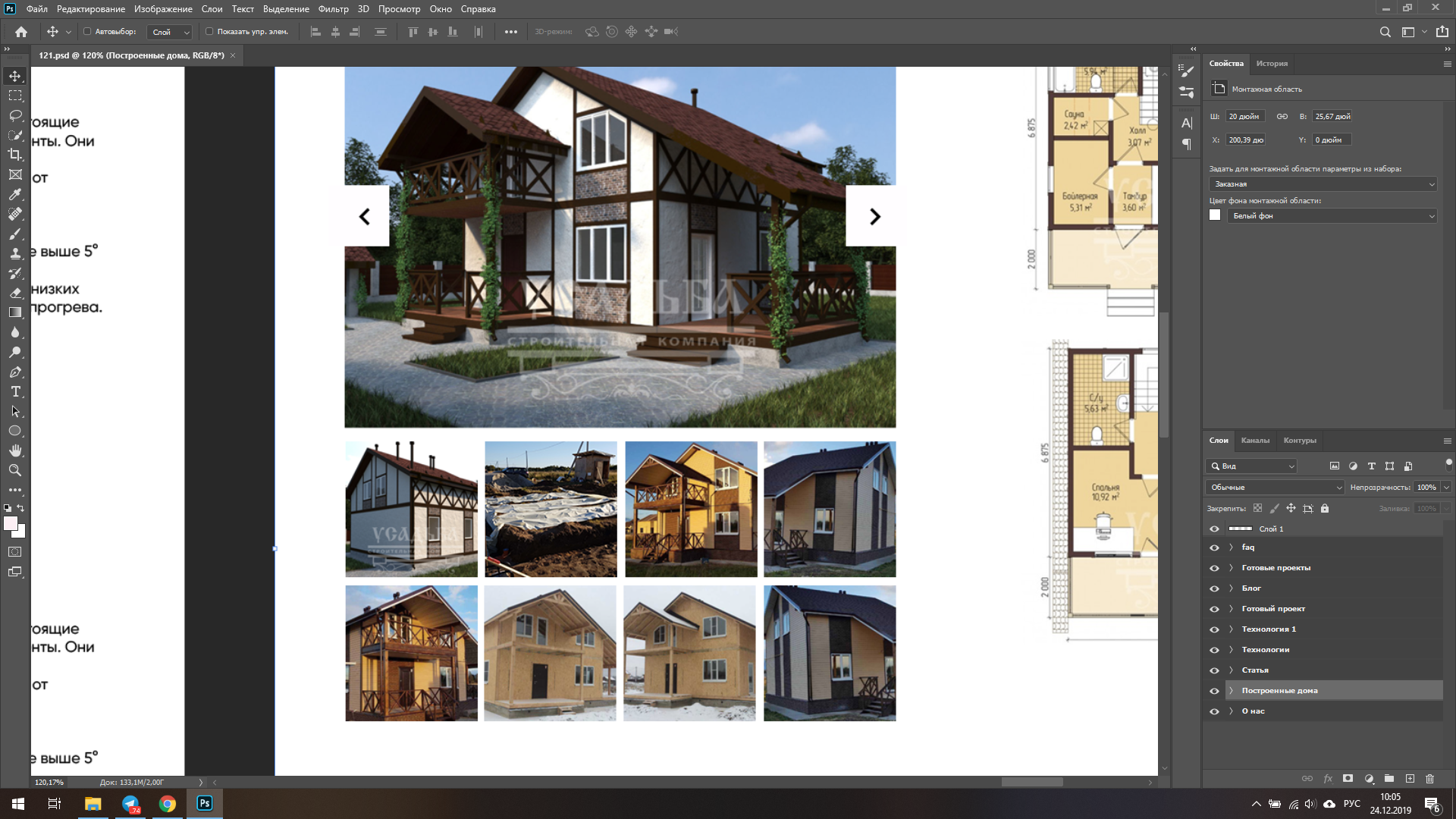Screen dimensions: 1456x819
Task: Open the Выделение menu
Action: 286,9
